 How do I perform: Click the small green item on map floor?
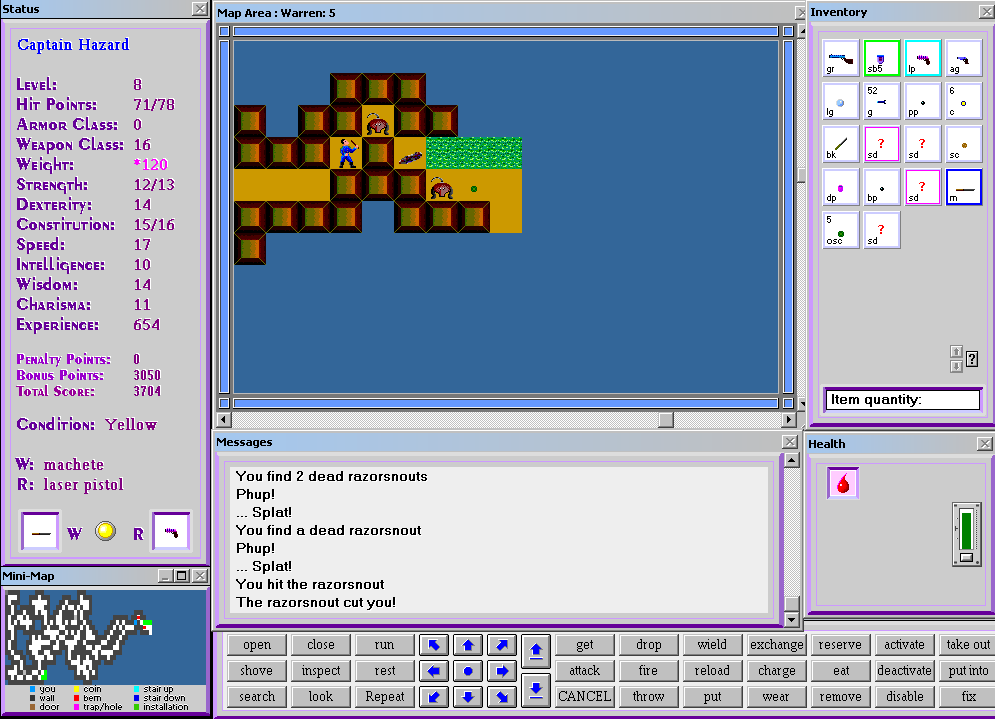coord(473,188)
